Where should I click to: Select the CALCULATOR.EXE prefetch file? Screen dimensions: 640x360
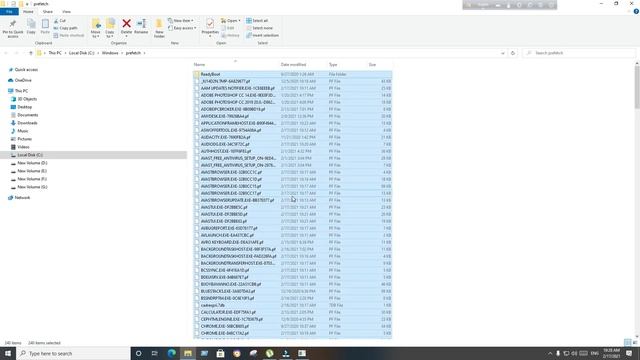[x=293, y=312]
